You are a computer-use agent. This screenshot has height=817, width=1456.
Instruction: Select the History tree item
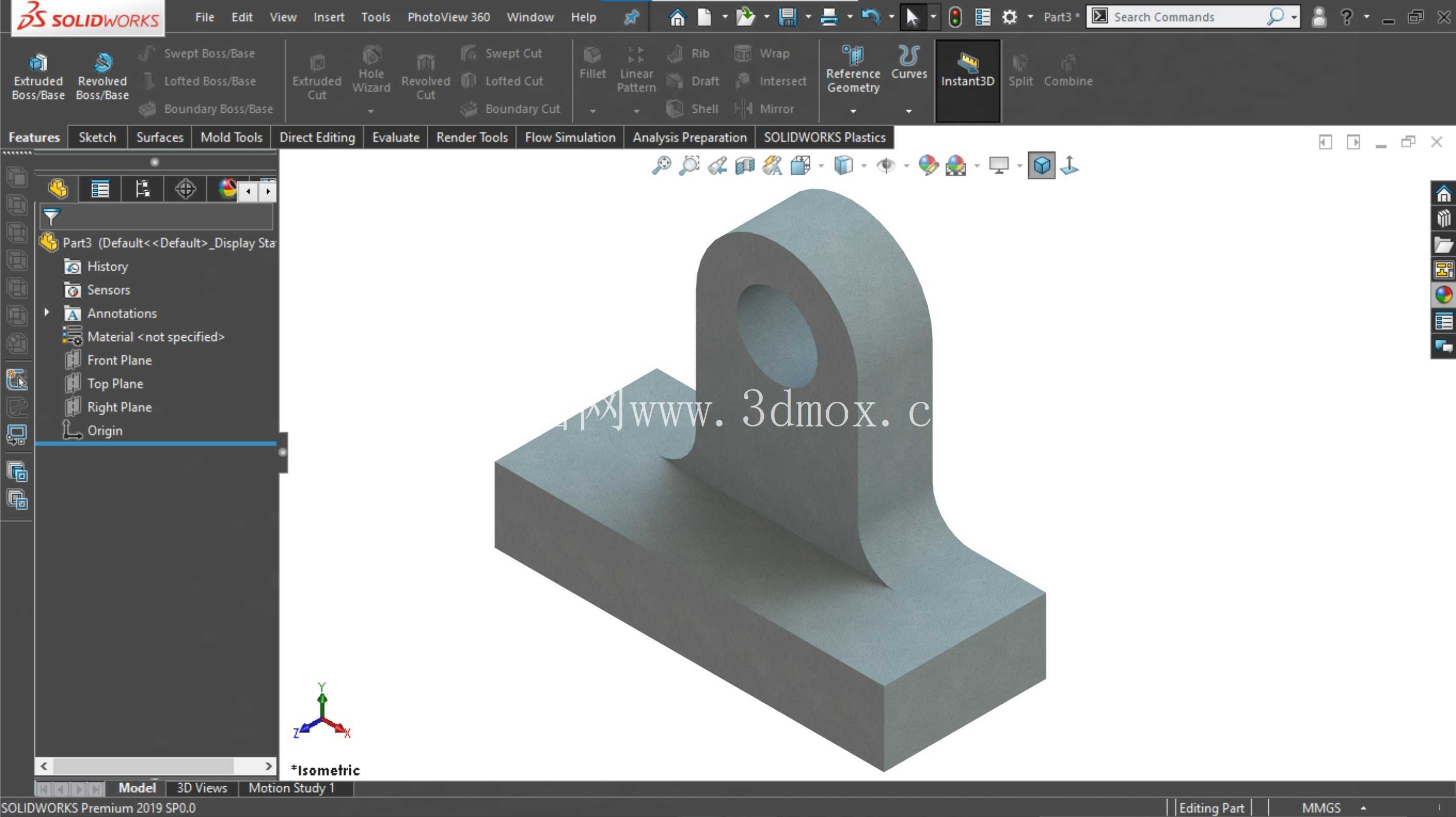point(107,267)
